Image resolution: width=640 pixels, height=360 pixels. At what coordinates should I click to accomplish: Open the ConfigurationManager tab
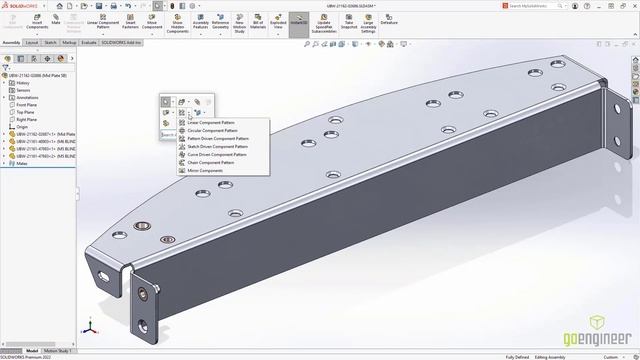(34, 59)
